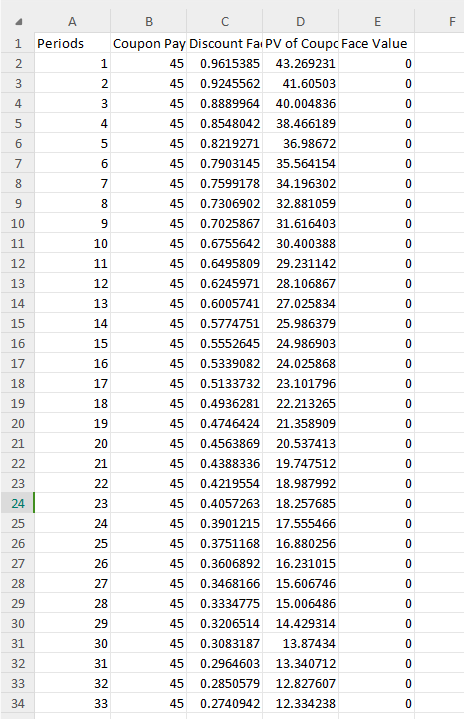Select column C header
The width and height of the screenshot is (464, 719).
pos(225,22)
